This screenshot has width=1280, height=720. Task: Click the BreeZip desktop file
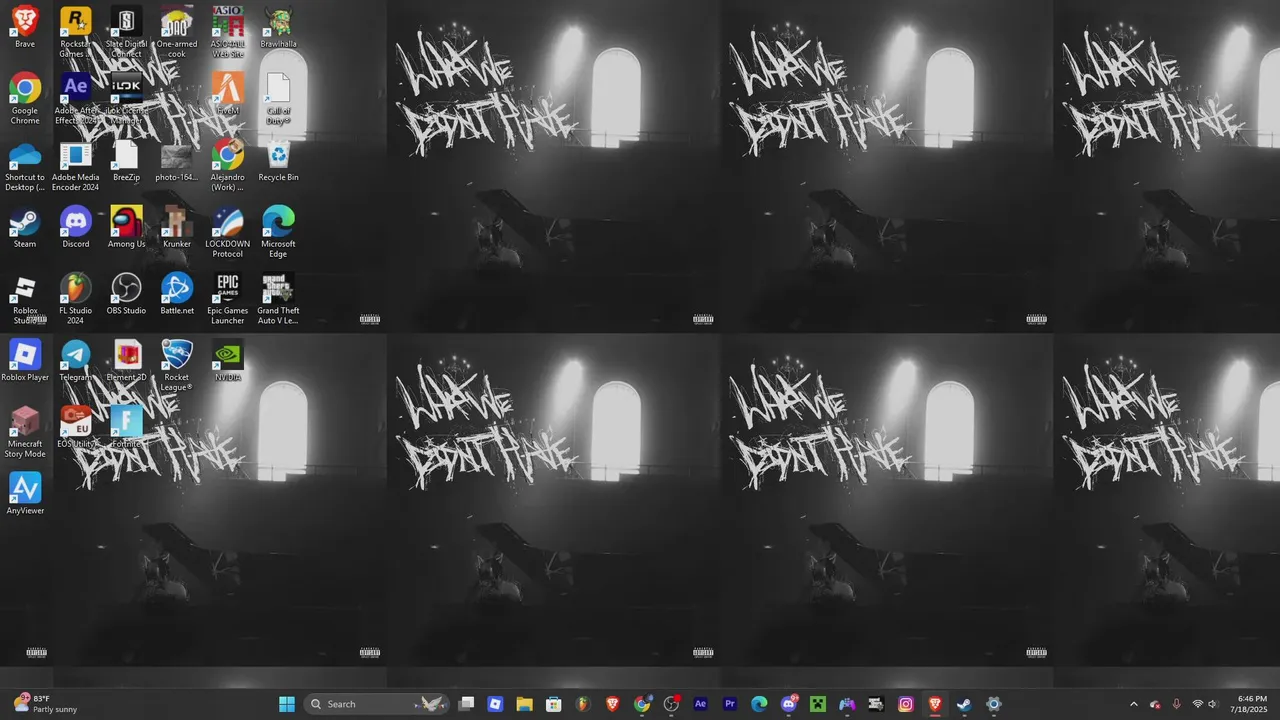click(126, 161)
